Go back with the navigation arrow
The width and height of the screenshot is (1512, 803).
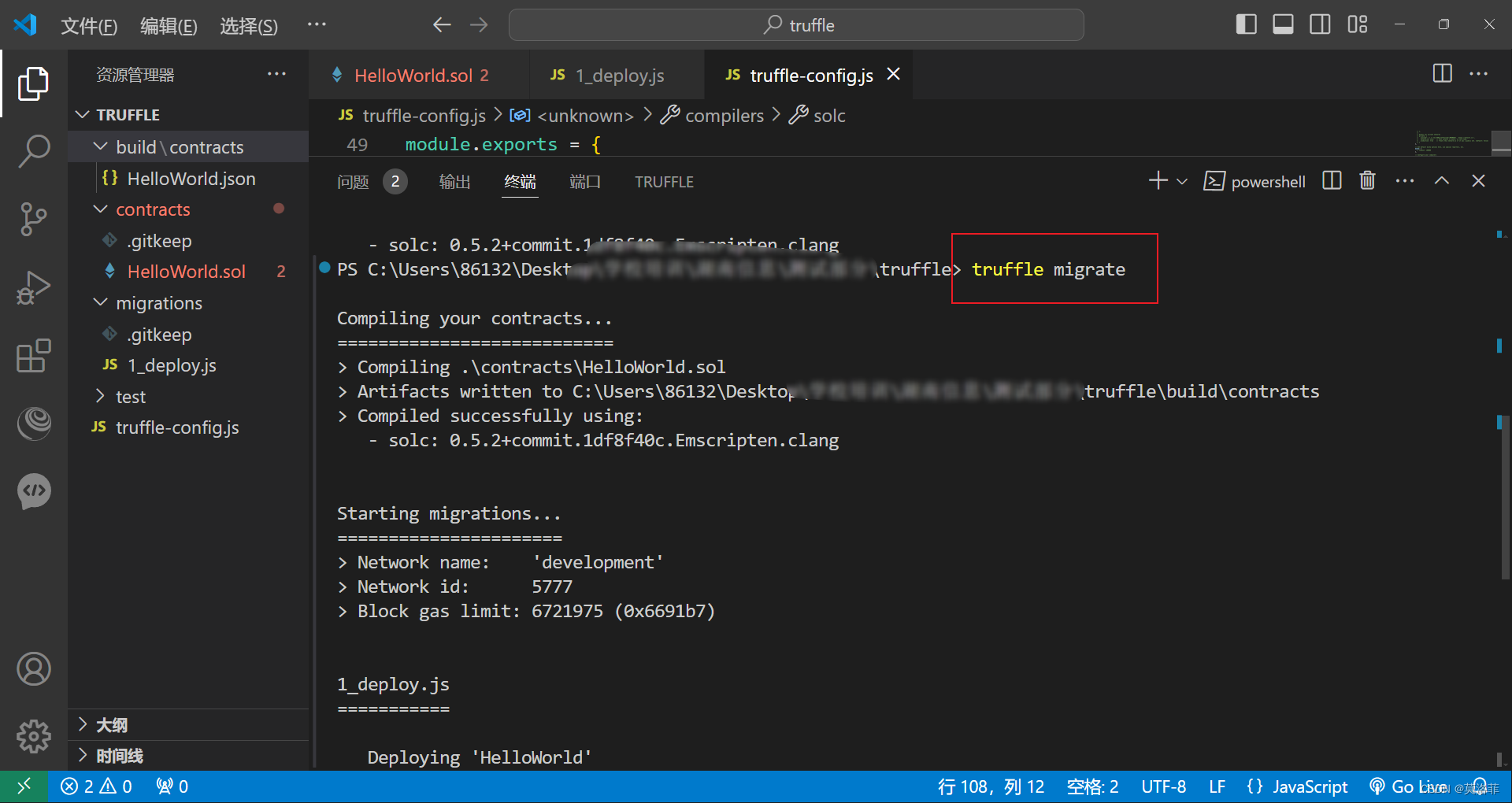tap(442, 25)
